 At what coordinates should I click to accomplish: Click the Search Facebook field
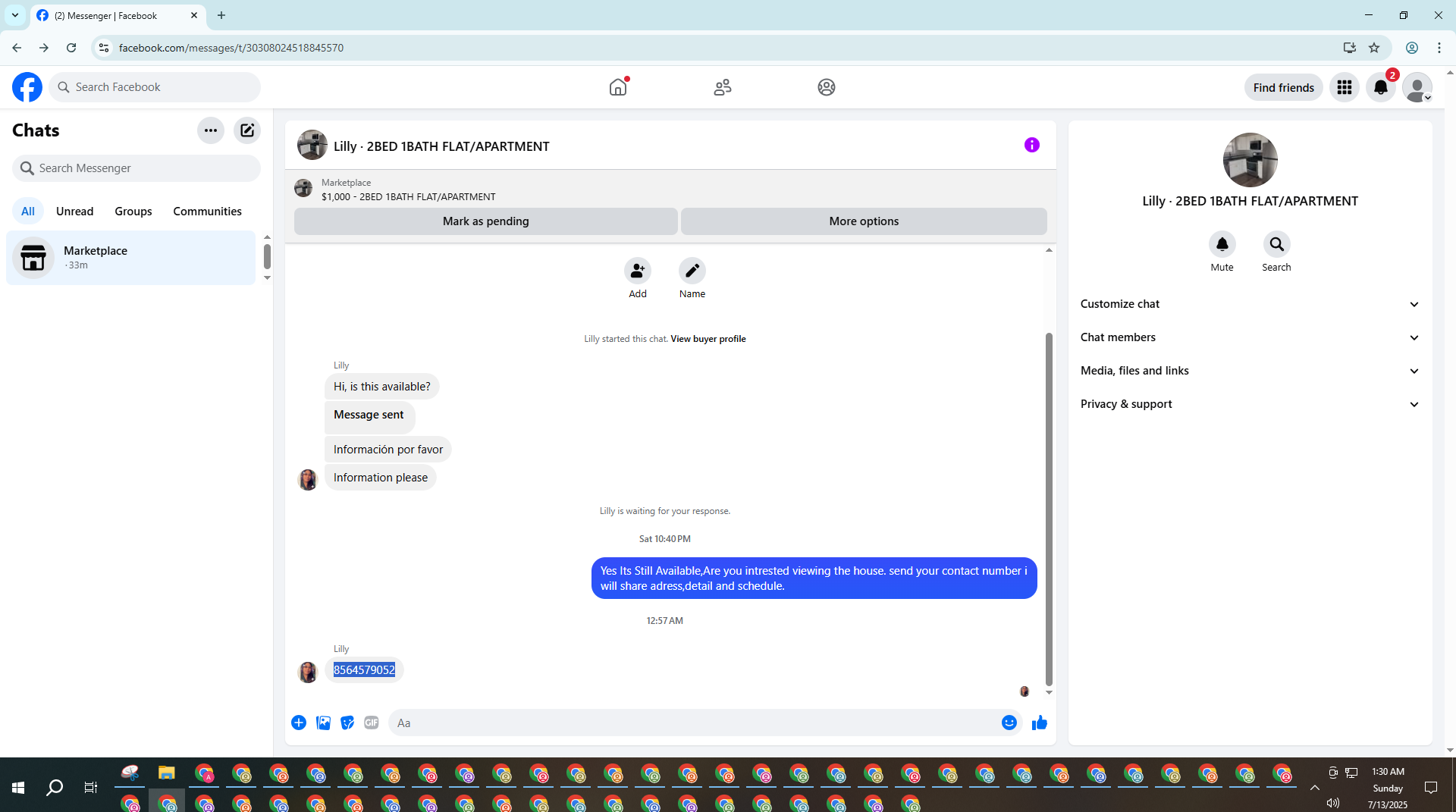click(155, 87)
